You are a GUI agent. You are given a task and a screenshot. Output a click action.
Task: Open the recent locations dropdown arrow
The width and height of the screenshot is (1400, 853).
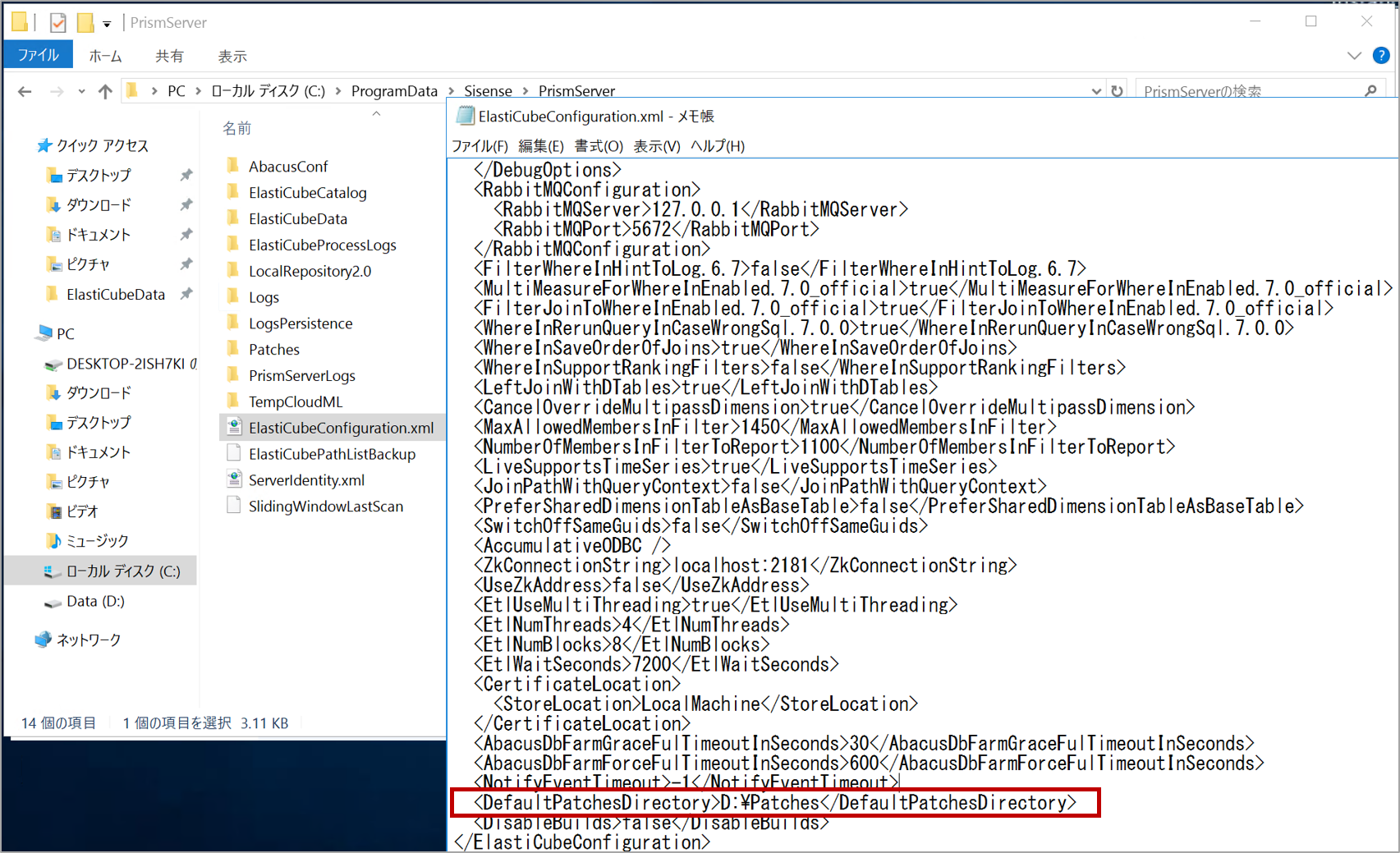point(81,91)
